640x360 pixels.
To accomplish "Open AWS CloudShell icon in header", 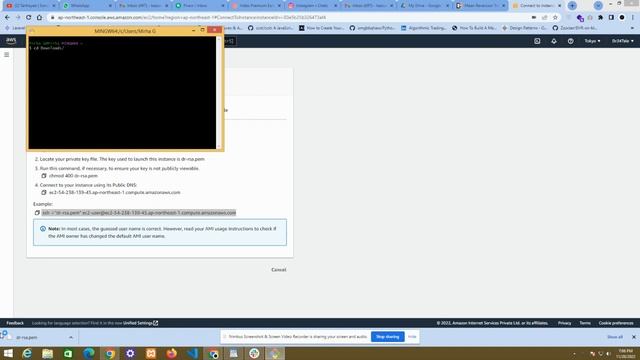I will 537,41.
